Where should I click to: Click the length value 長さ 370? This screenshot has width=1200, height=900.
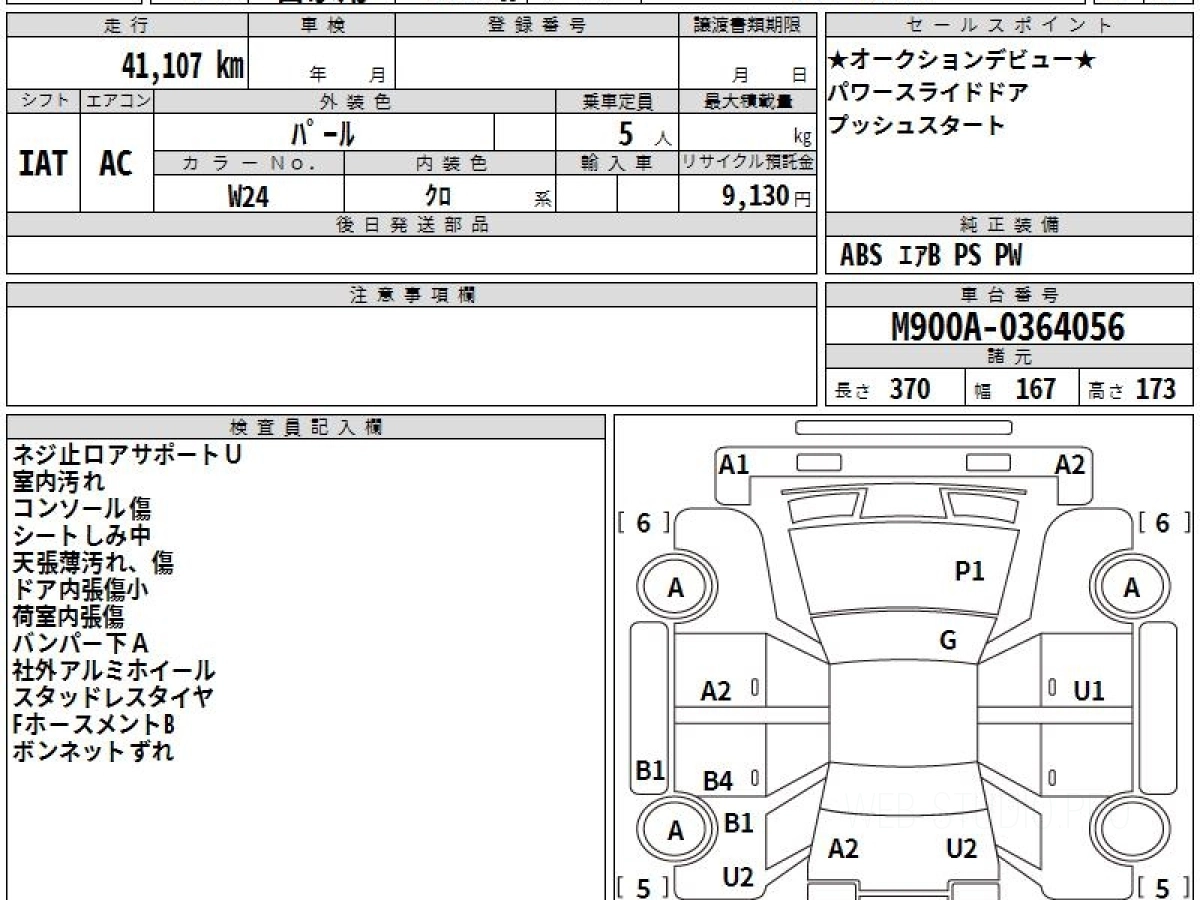883,389
